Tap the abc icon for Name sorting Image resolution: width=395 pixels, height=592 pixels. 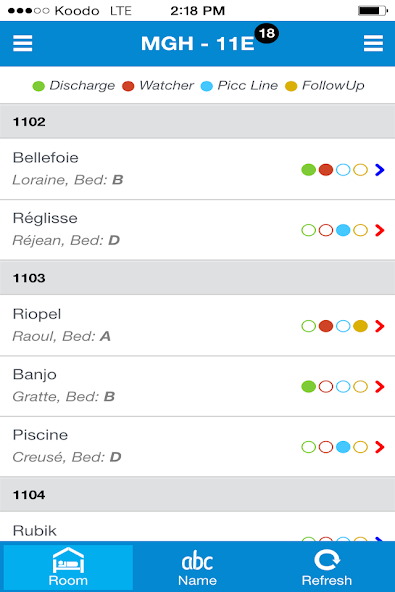tap(197, 562)
